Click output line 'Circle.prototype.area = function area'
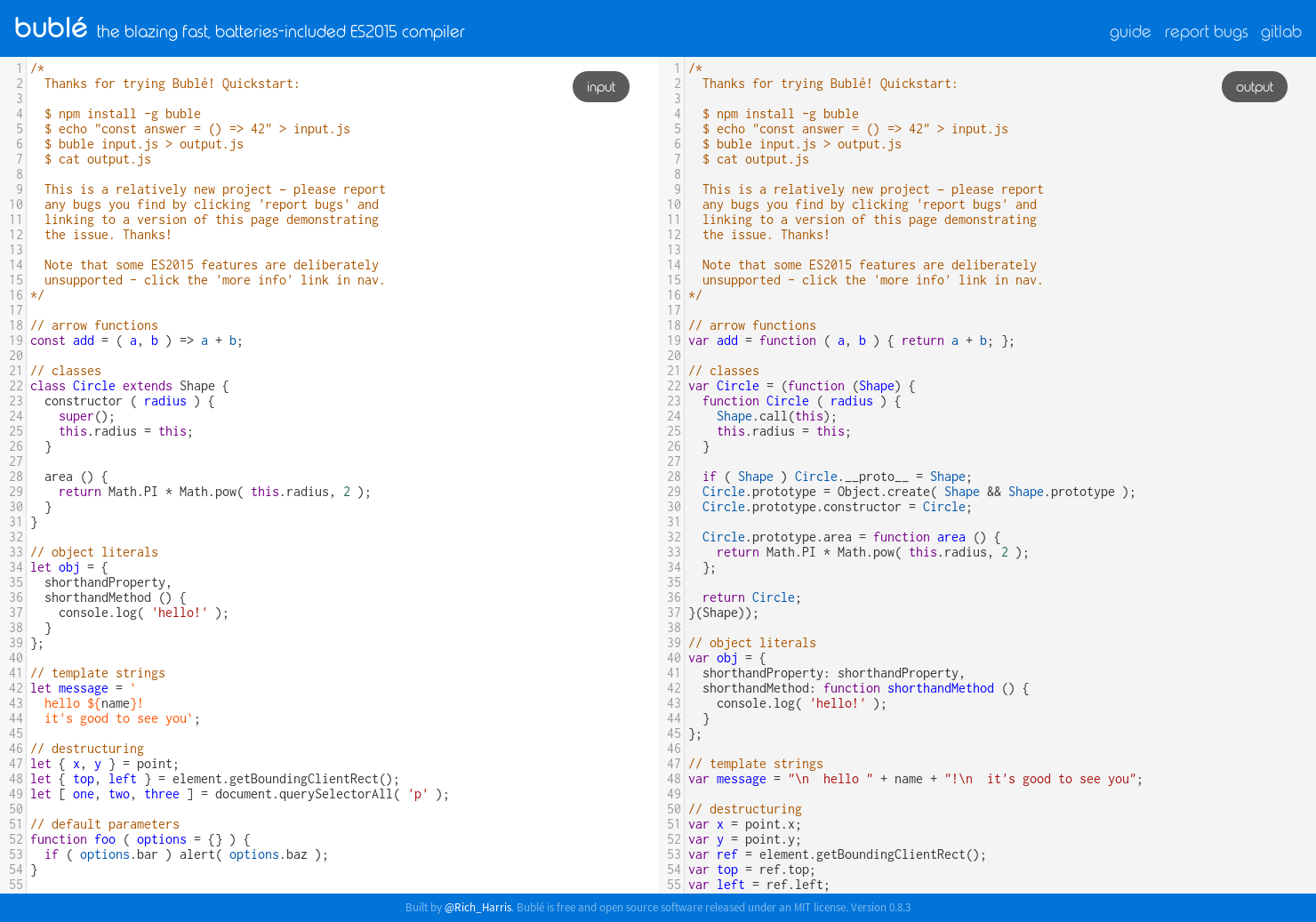 coord(852,537)
